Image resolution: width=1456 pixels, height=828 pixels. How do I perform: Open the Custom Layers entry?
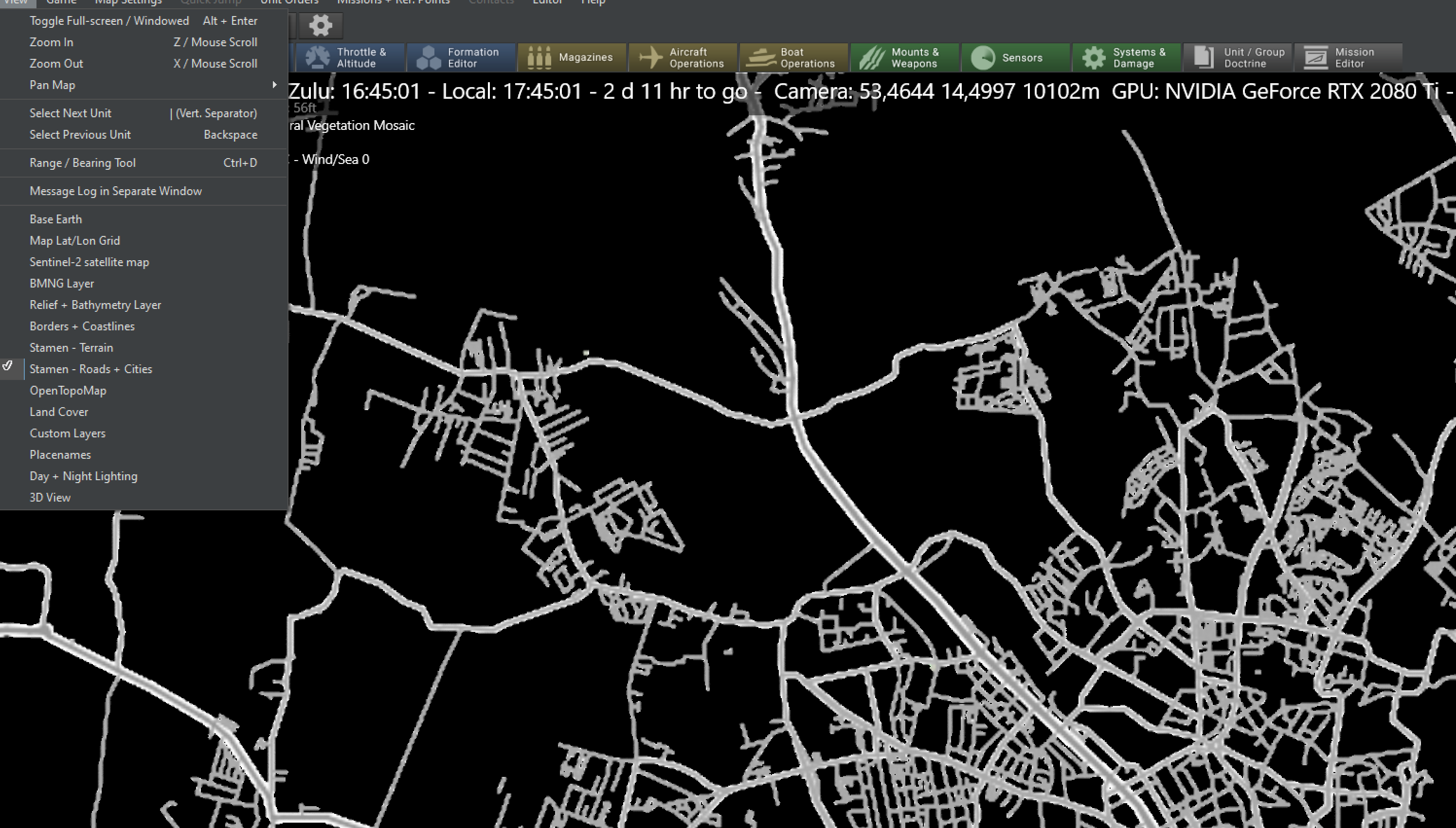pyautogui.click(x=144, y=433)
